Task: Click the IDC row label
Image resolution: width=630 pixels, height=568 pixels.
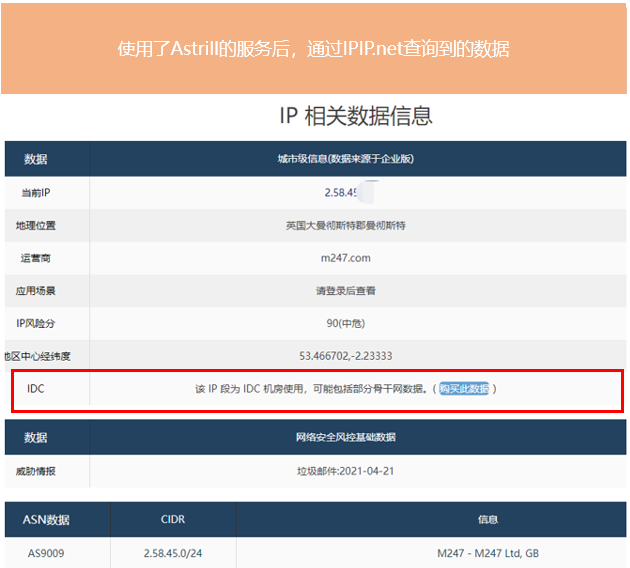Action: coord(36,388)
